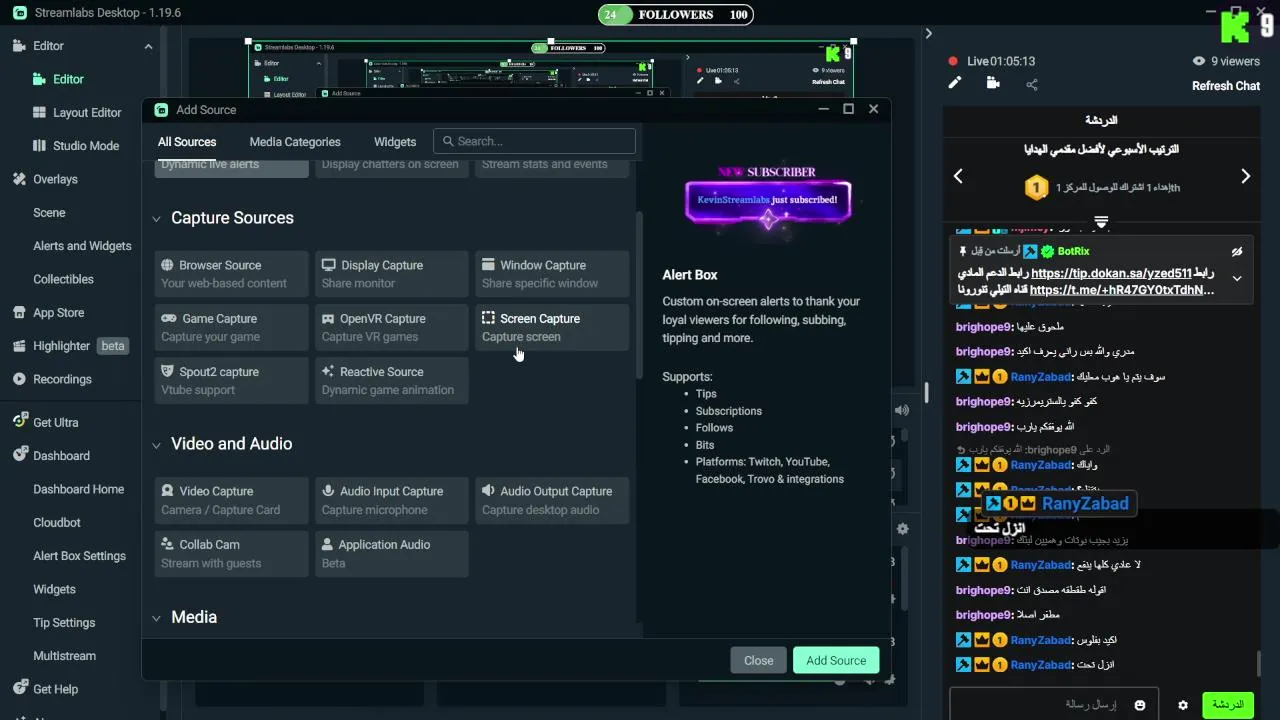Open the Editor icon in sidebar header

[x=19, y=46]
